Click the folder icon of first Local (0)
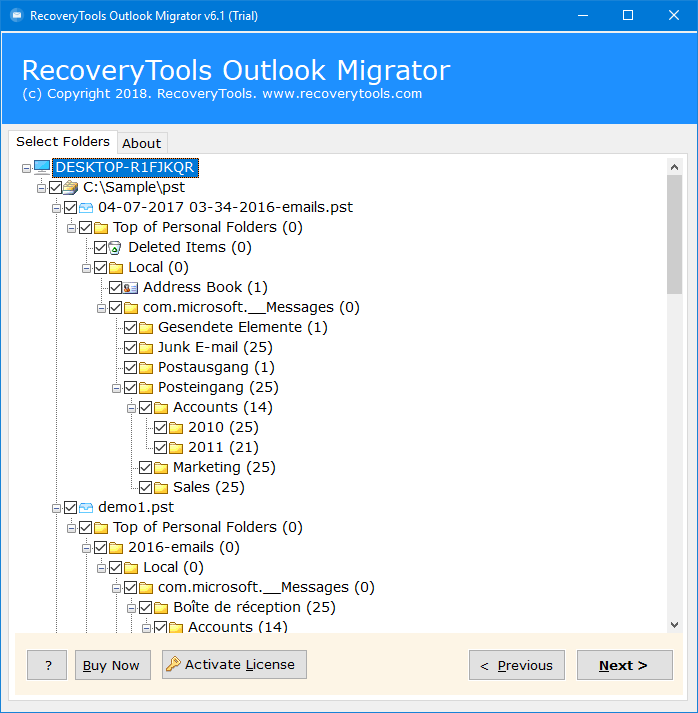698x713 pixels. pyautogui.click(x=115, y=267)
